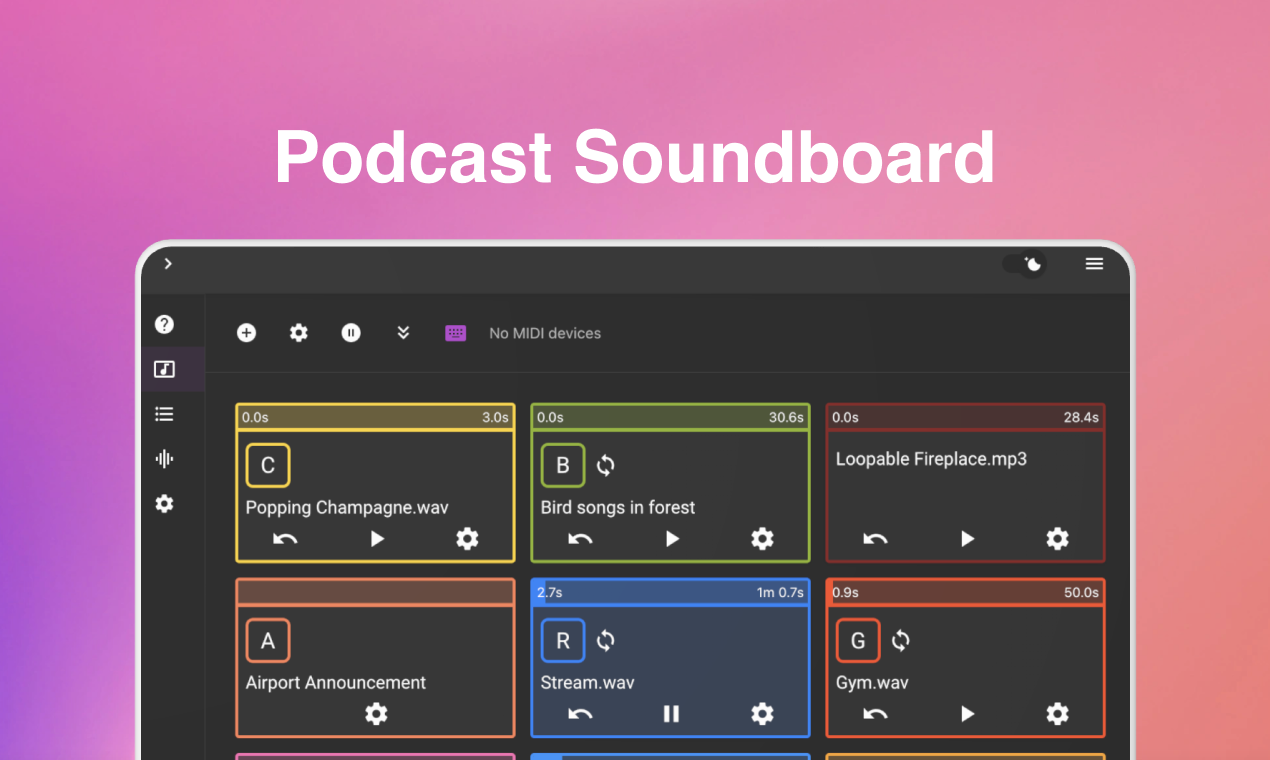Expand the sidebar using the arrow button
The image size is (1270, 760).
(x=167, y=263)
